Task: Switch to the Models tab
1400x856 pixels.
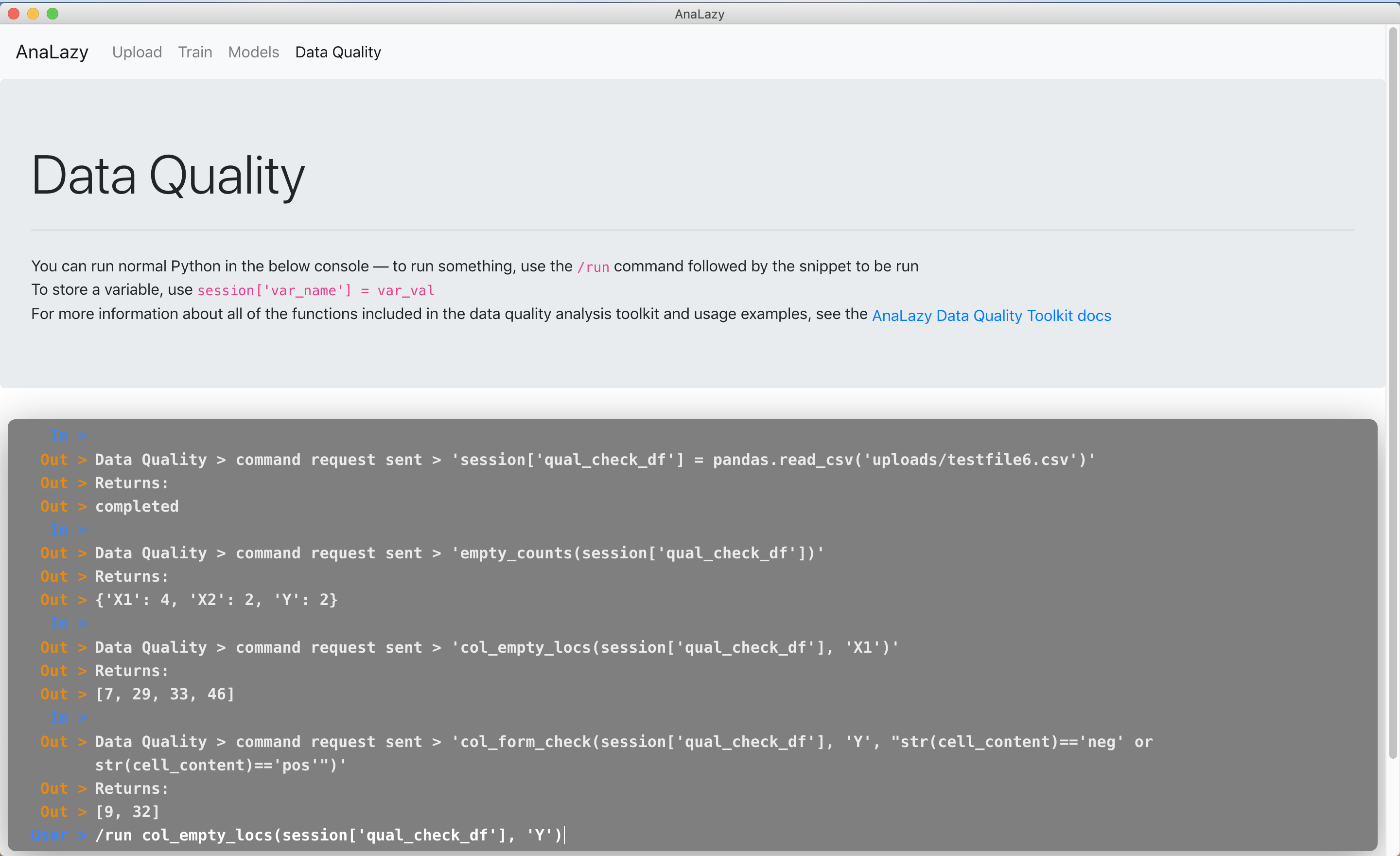Action: [253, 53]
